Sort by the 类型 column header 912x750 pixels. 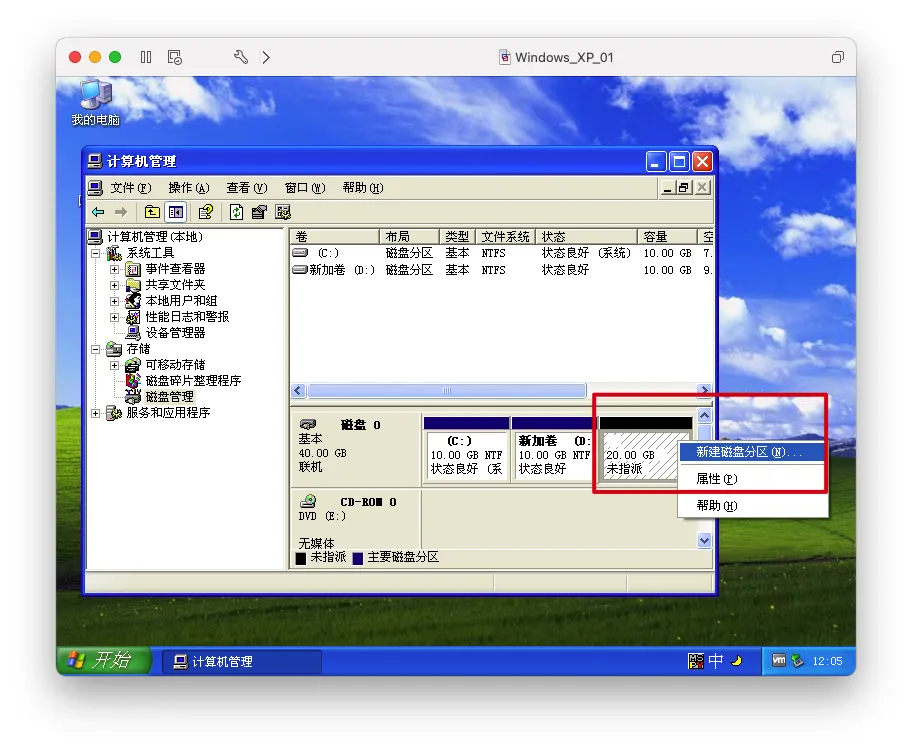pyautogui.click(x=458, y=237)
